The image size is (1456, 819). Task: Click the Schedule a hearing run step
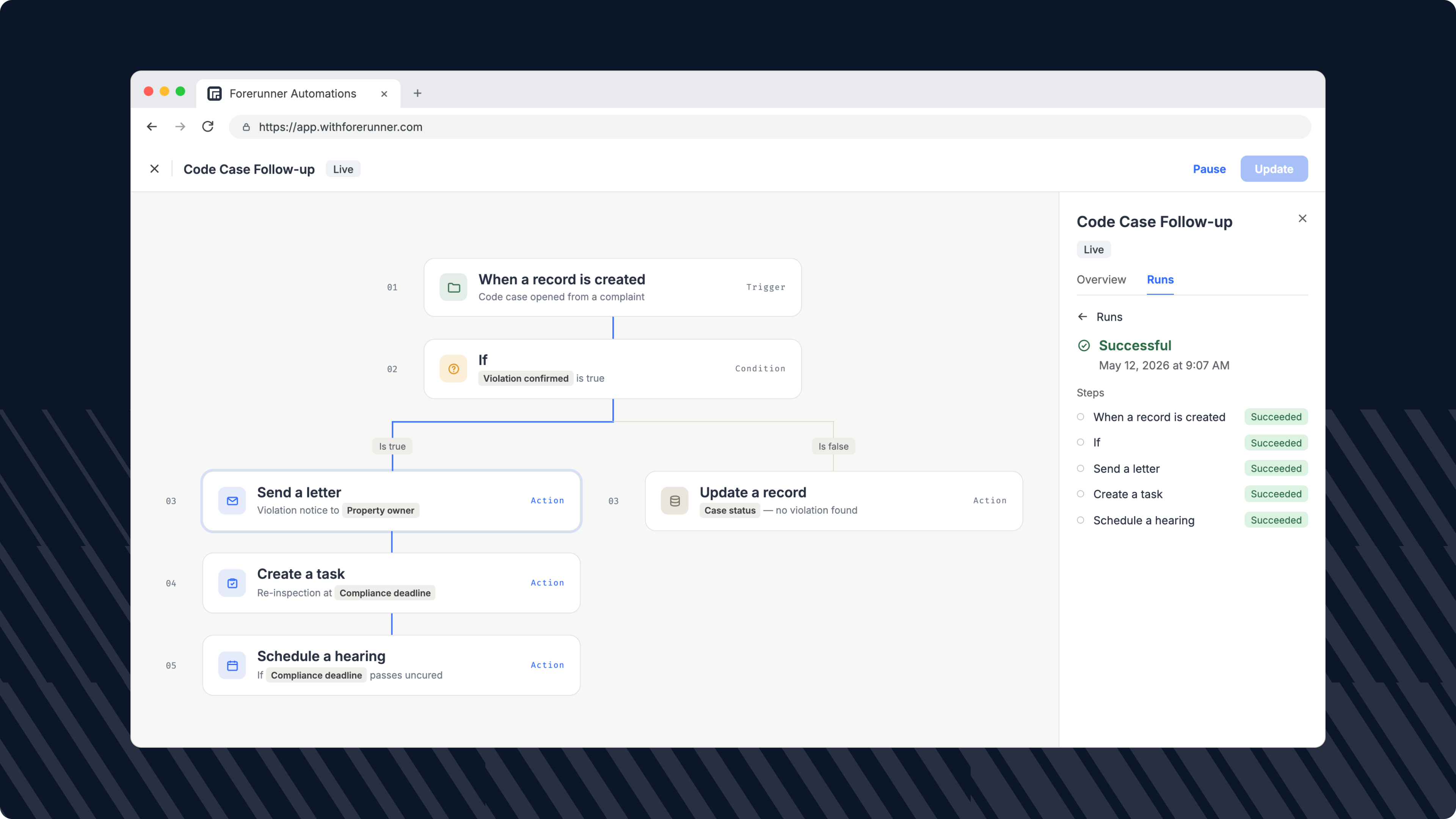1192,520
